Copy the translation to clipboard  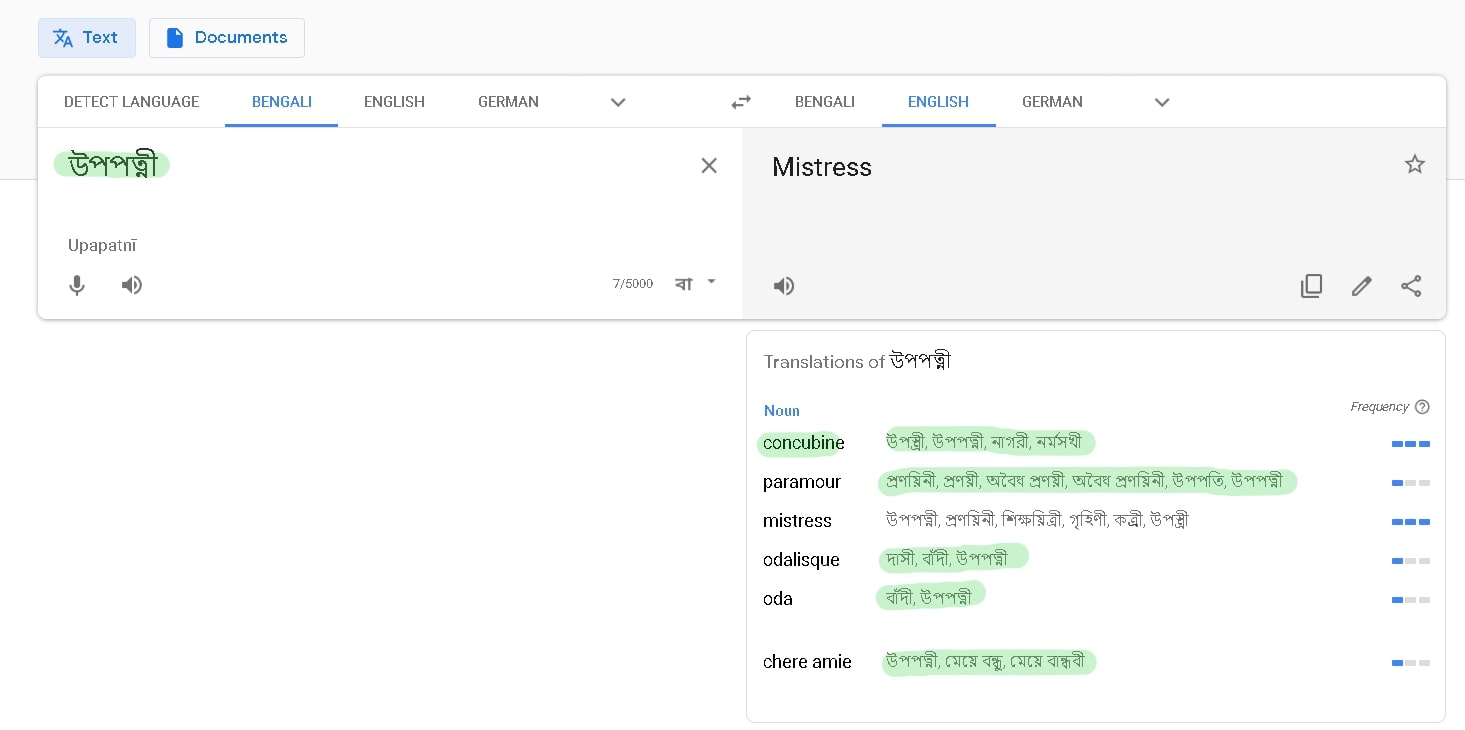[x=1311, y=286]
